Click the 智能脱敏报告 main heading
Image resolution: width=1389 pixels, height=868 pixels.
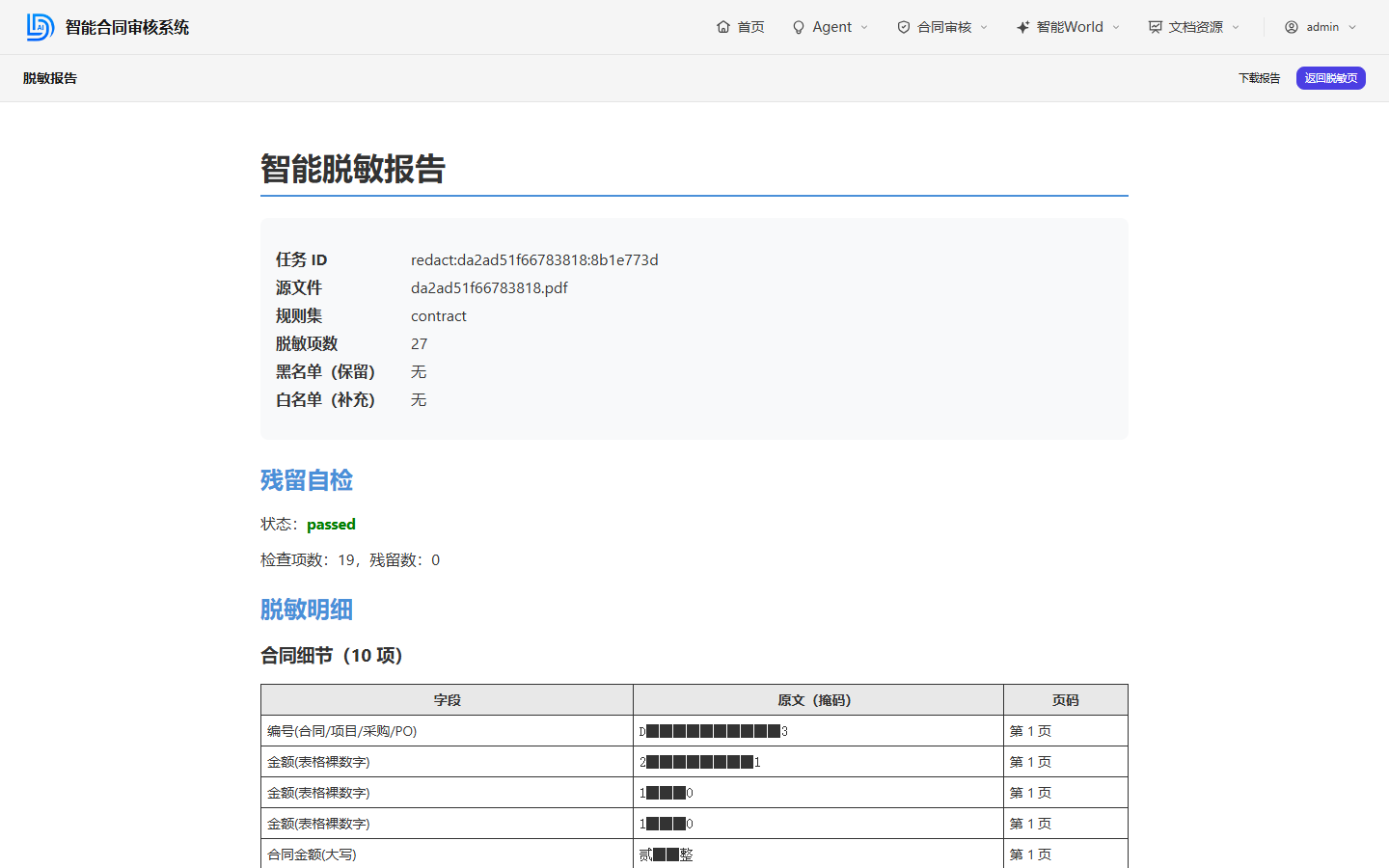click(353, 169)
